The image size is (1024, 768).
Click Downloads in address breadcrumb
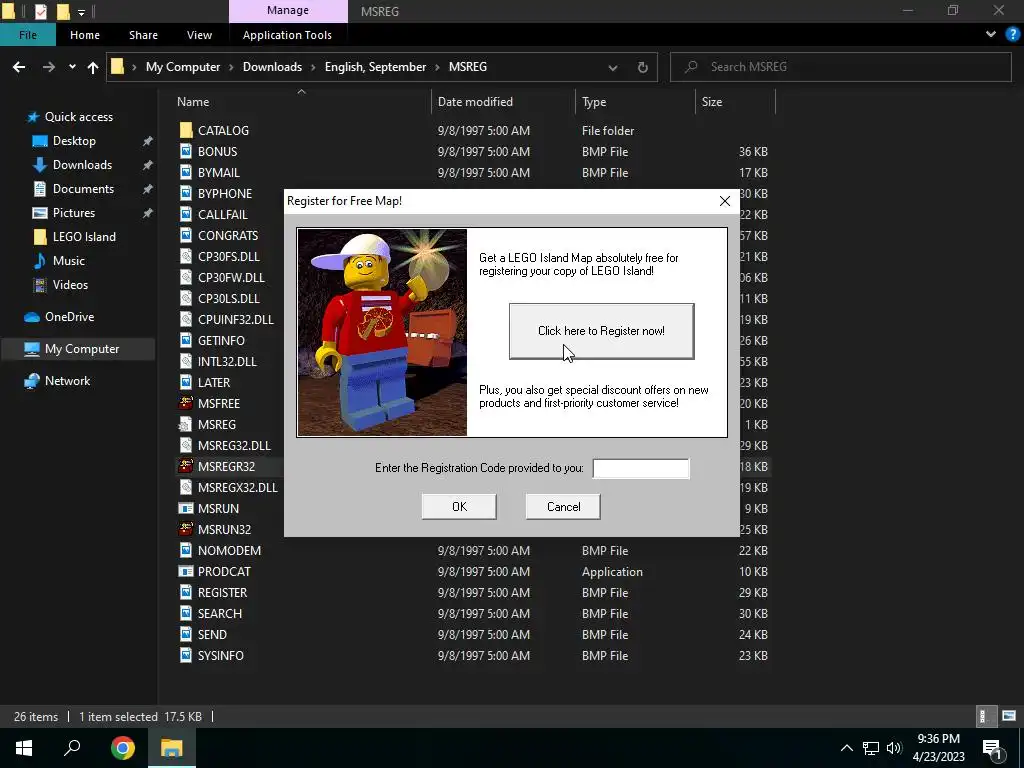[272, 67]
